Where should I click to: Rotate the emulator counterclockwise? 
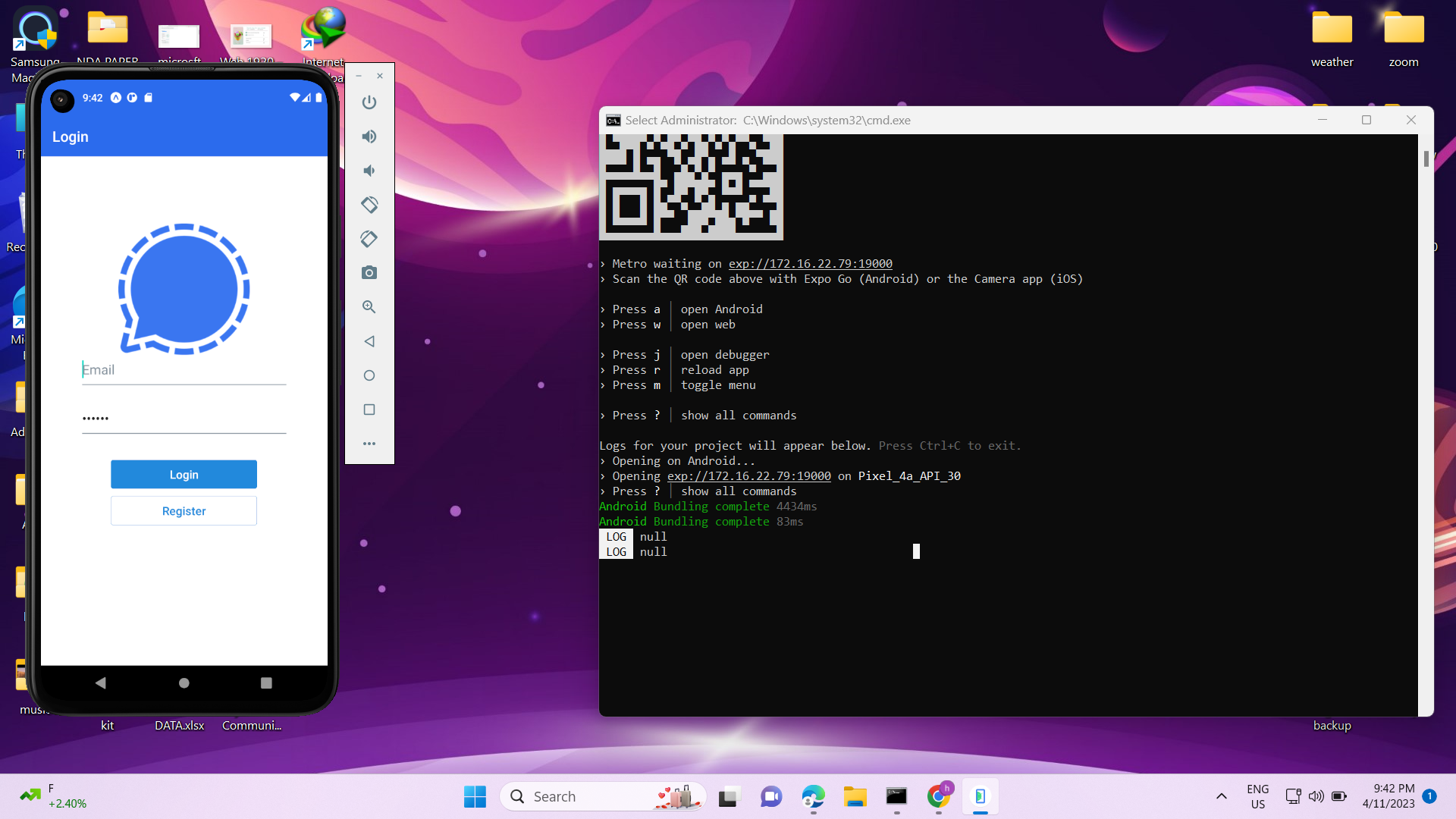pyautogui.click(x=369, y=204)
